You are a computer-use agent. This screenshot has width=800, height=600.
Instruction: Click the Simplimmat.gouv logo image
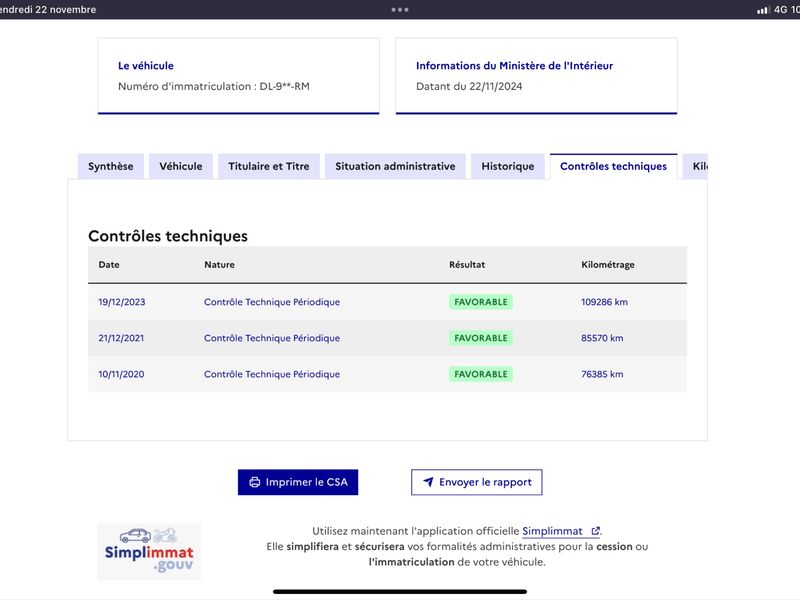coord(149,552)
